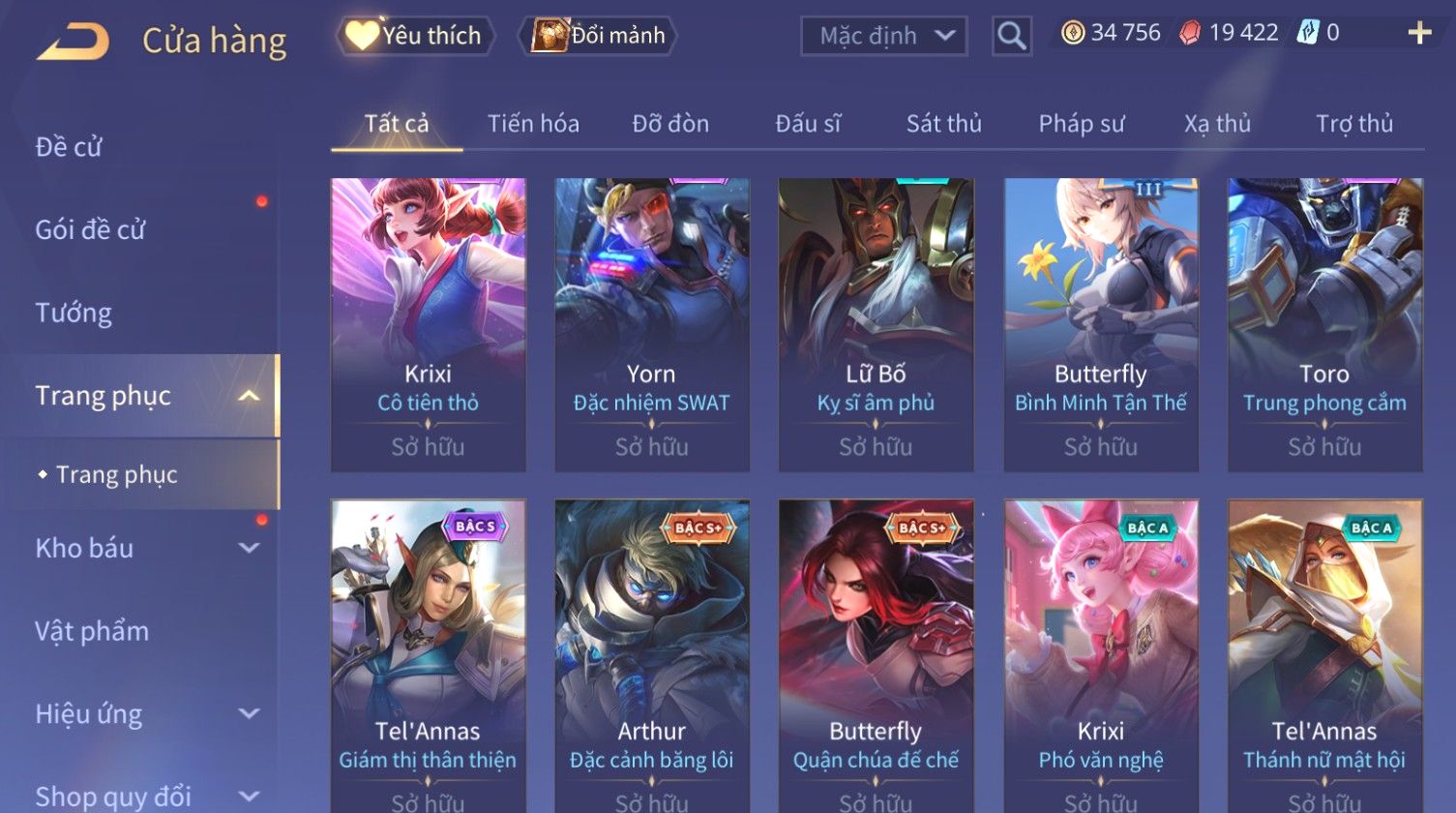Switch to the Sát thủ tab

(x=943, y=124)
